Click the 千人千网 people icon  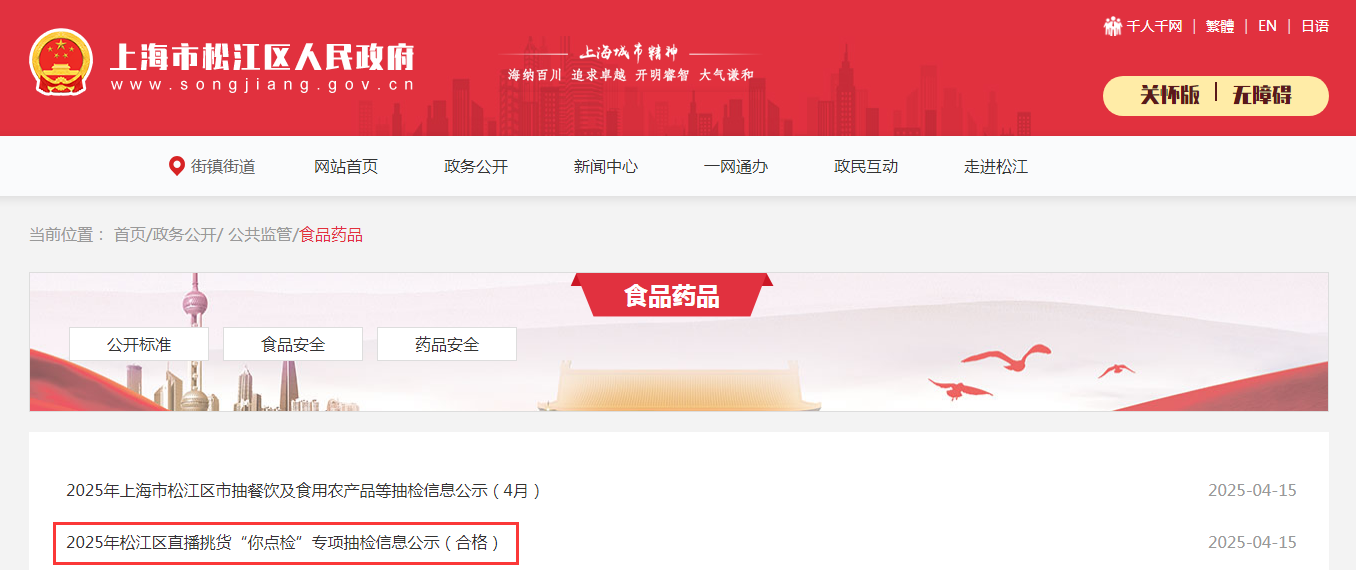pos(1113,26)
